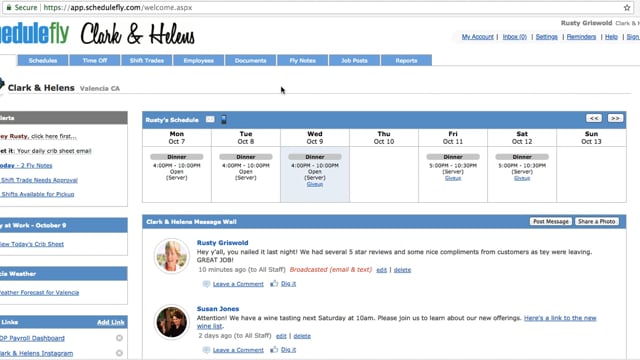Open the Payroll Dashboard link
640x360 pixels.
tap(32, 338)
